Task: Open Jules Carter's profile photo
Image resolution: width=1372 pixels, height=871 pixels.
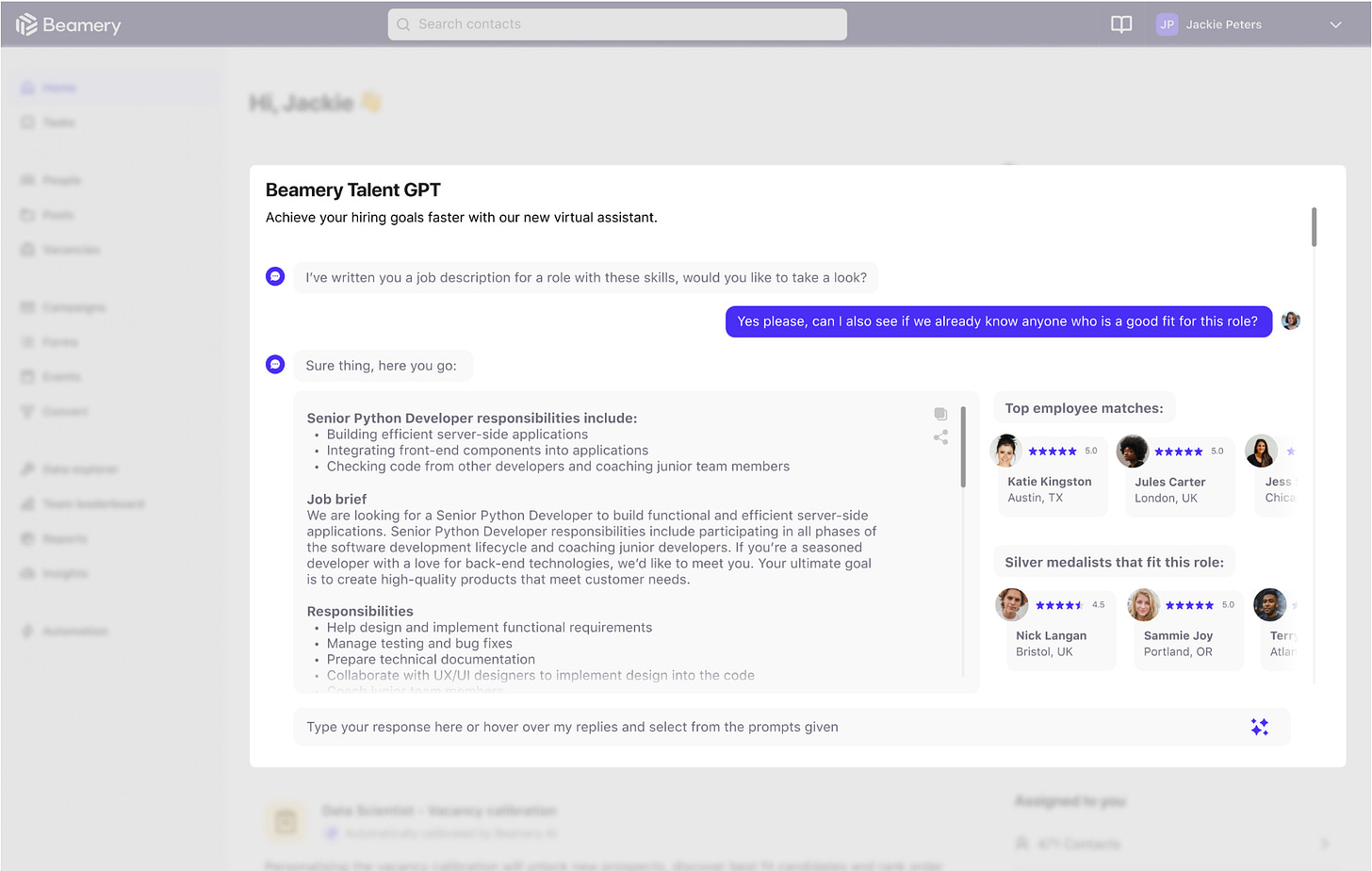Action: (x=1133, y=451)
